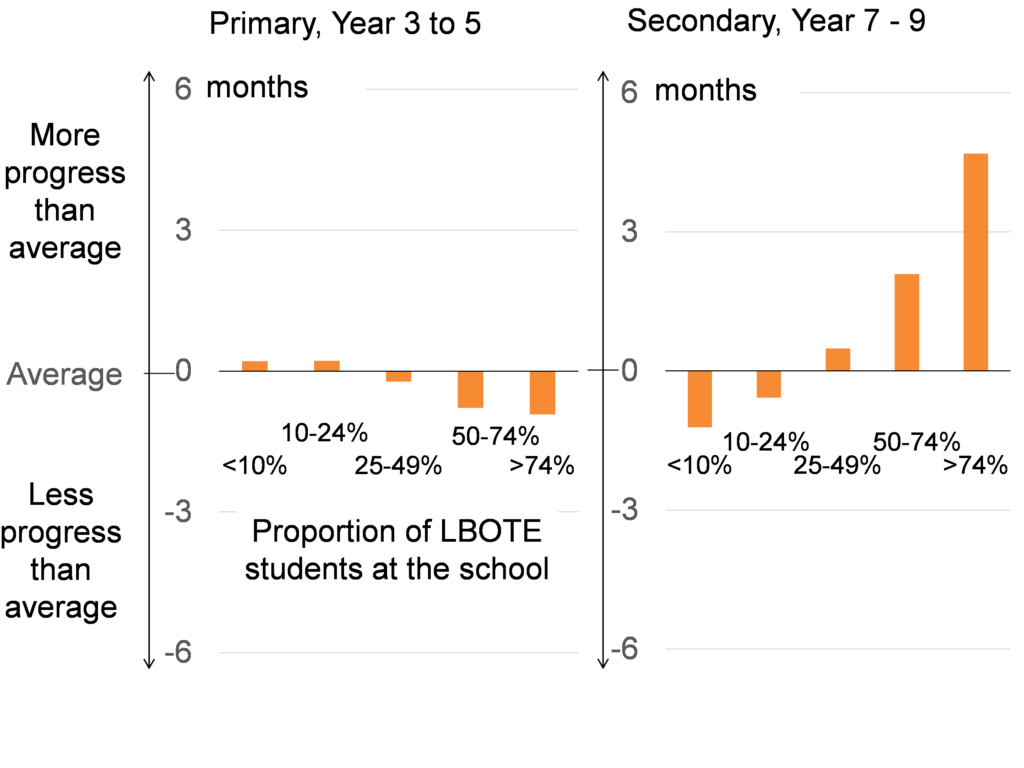
Task: Click the Secondary chart's 10-24% orange bar
Action: [768, 384]
